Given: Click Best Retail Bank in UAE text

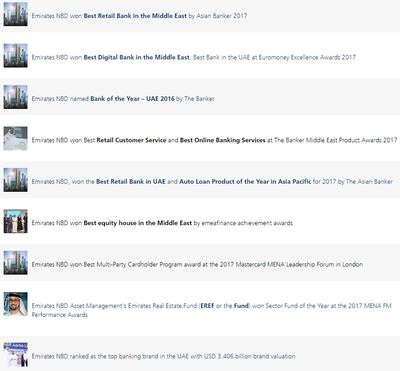Looking at the screenshot, I should tap(131, 182).
